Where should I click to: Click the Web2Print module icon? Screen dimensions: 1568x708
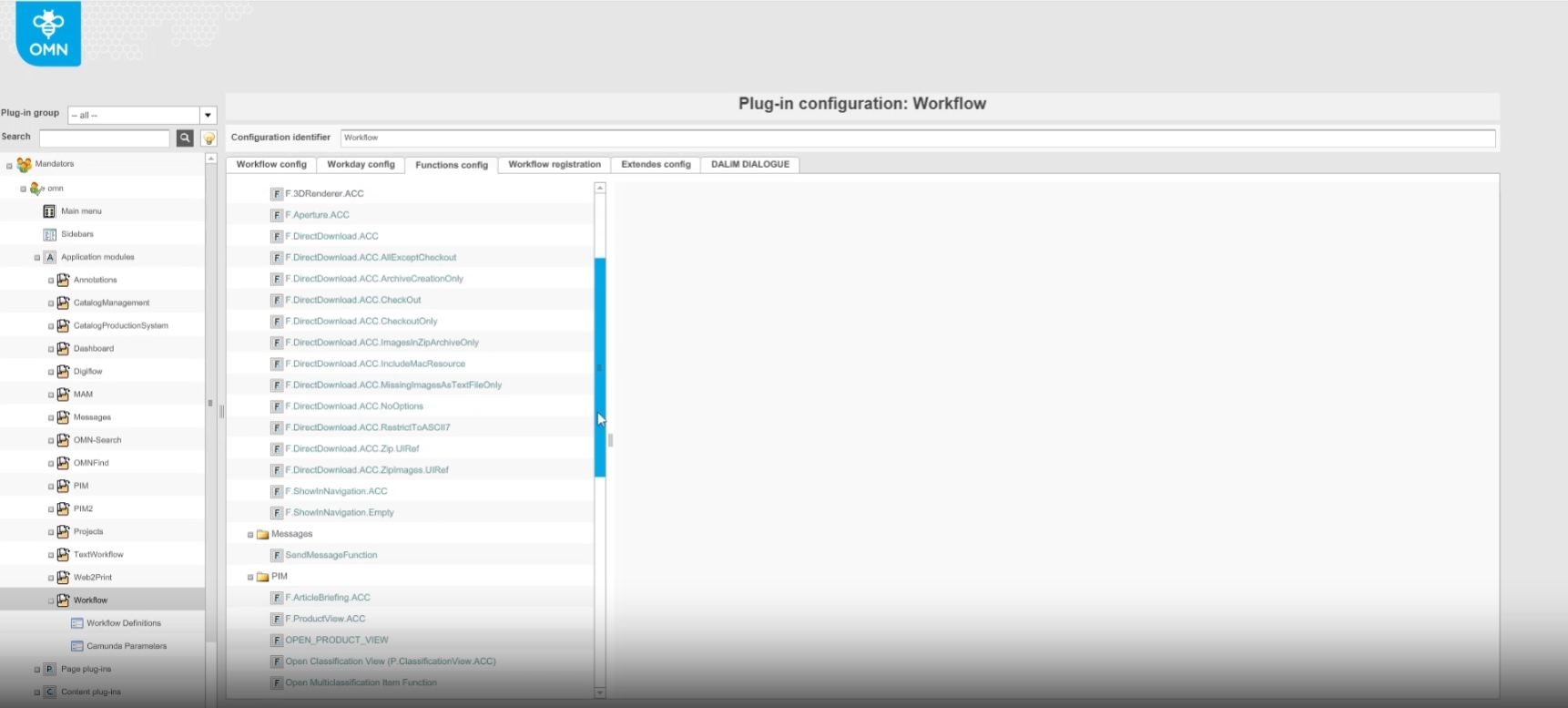[63, 577]
